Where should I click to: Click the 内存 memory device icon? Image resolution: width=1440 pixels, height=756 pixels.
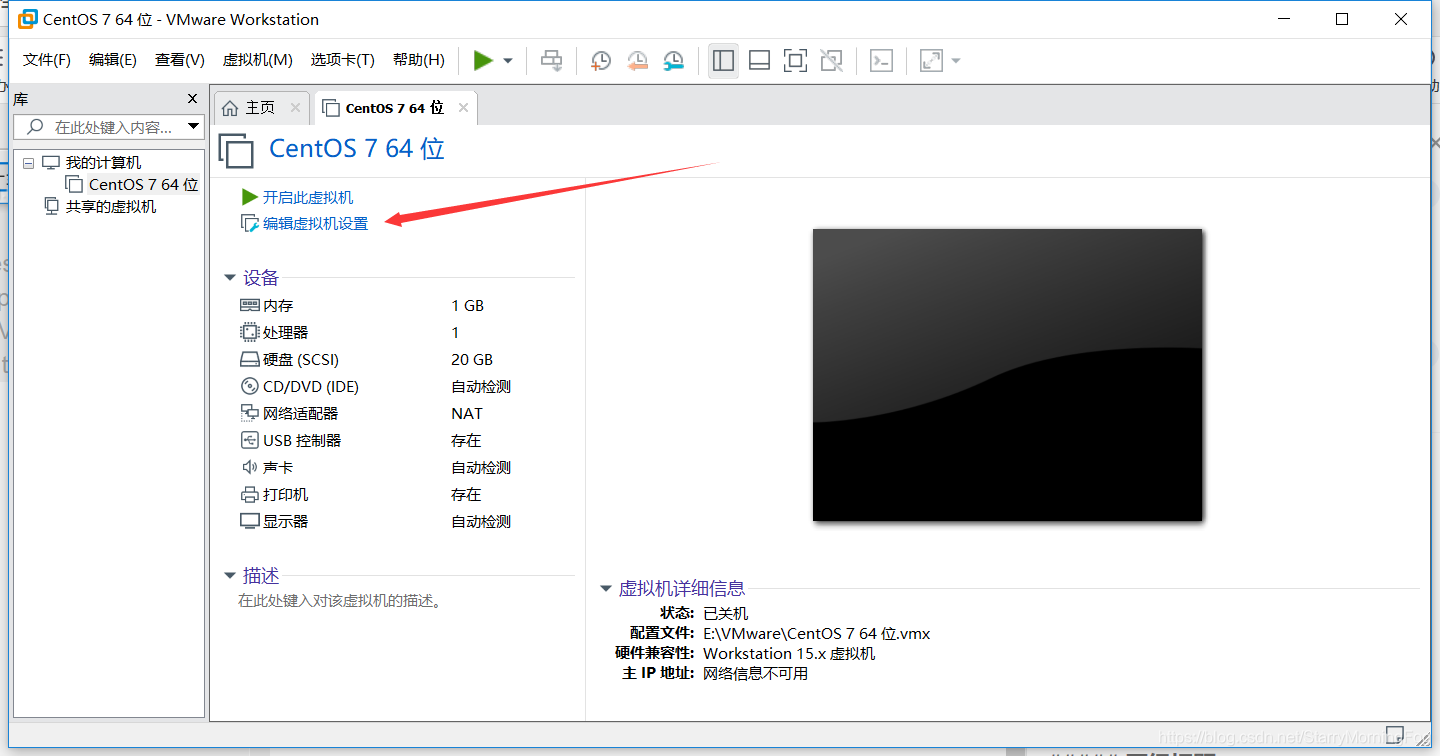click(x=250, y=305)
